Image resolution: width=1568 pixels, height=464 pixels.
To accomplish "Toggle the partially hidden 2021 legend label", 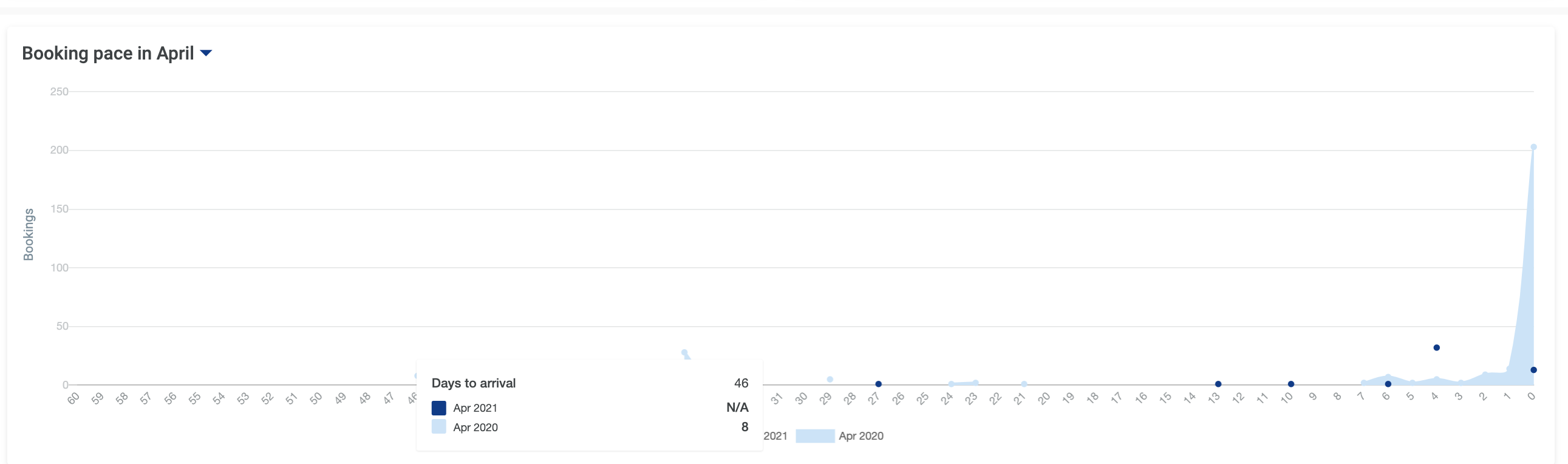I will pyautogui.click(x=775, y=436).
